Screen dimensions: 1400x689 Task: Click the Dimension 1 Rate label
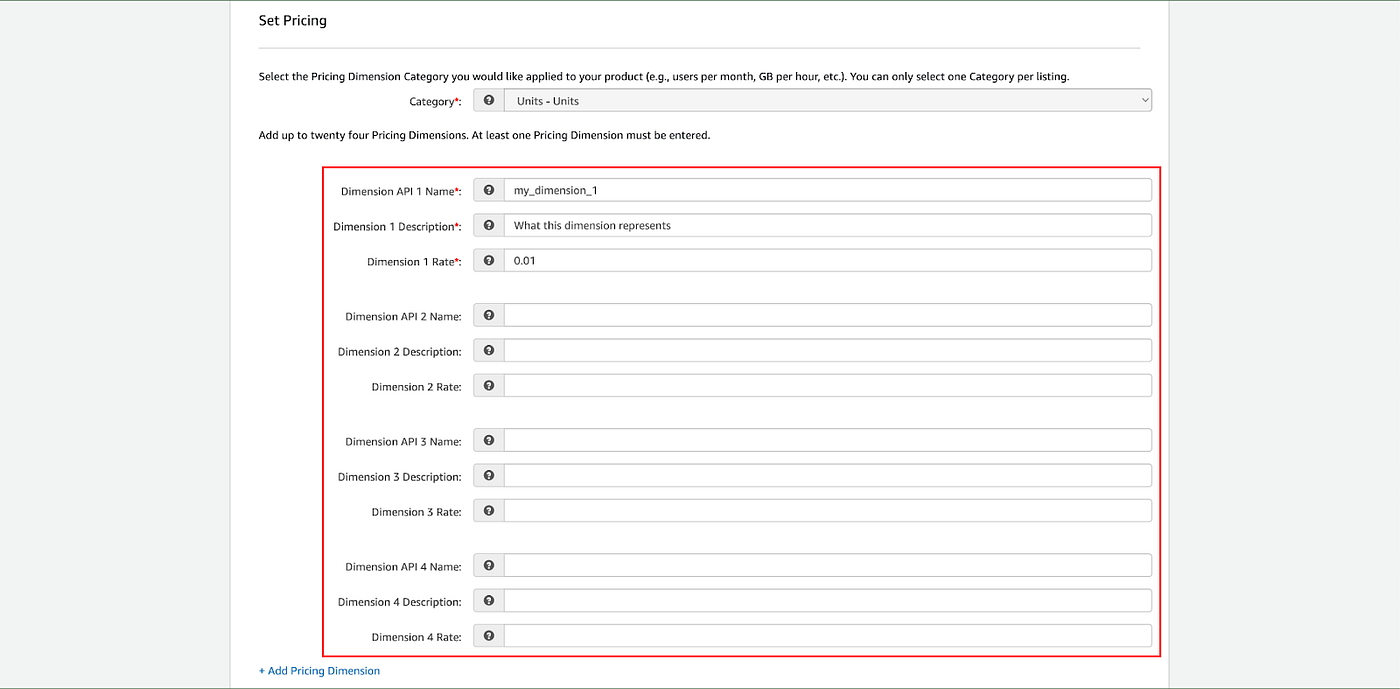(414, 262)
